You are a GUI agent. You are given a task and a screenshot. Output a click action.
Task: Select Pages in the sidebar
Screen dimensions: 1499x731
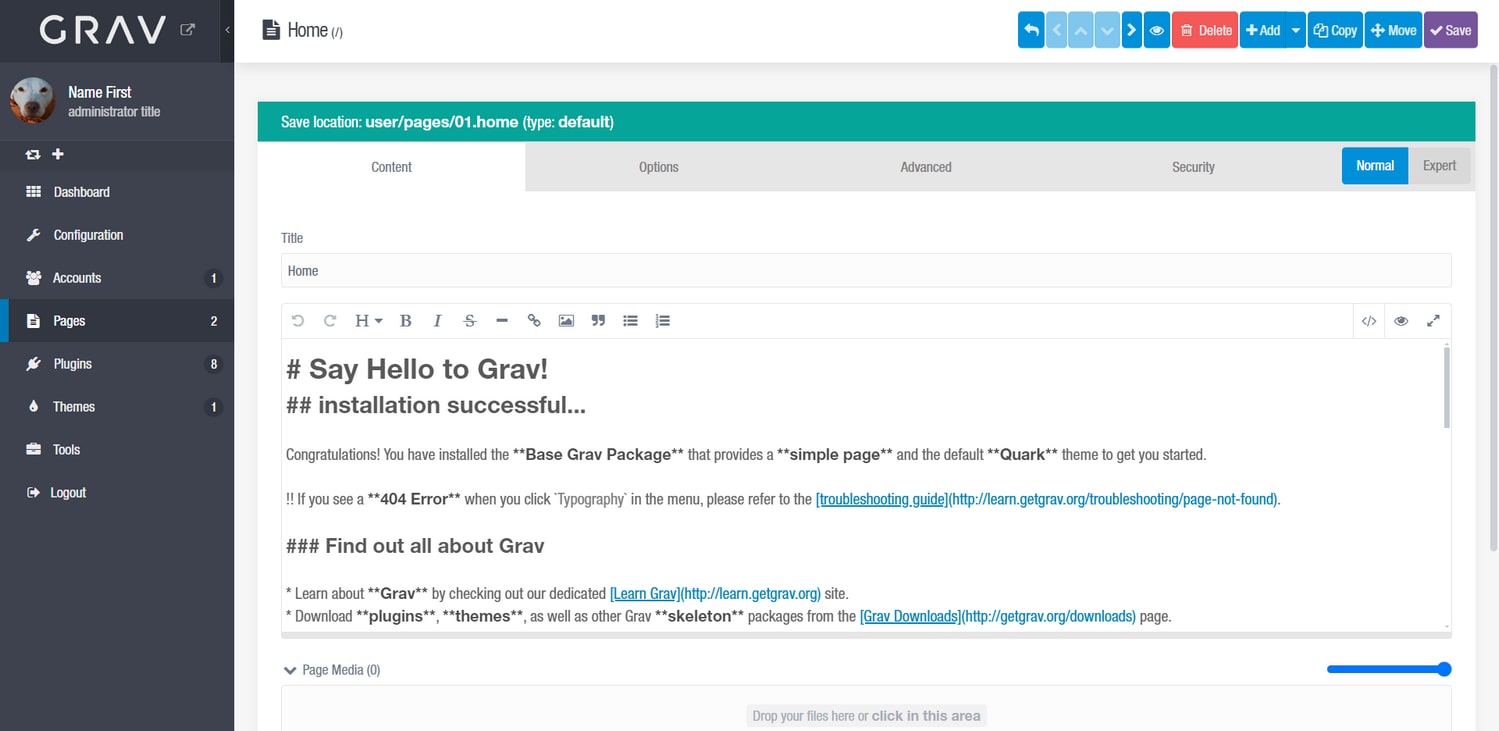117,321
